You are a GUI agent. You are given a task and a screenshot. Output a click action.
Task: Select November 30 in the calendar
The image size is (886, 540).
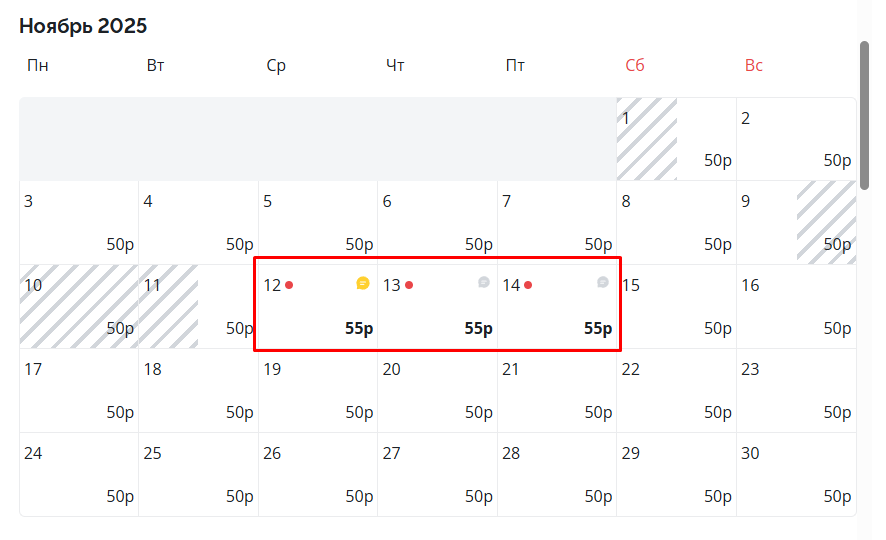(x=796, y=474)
